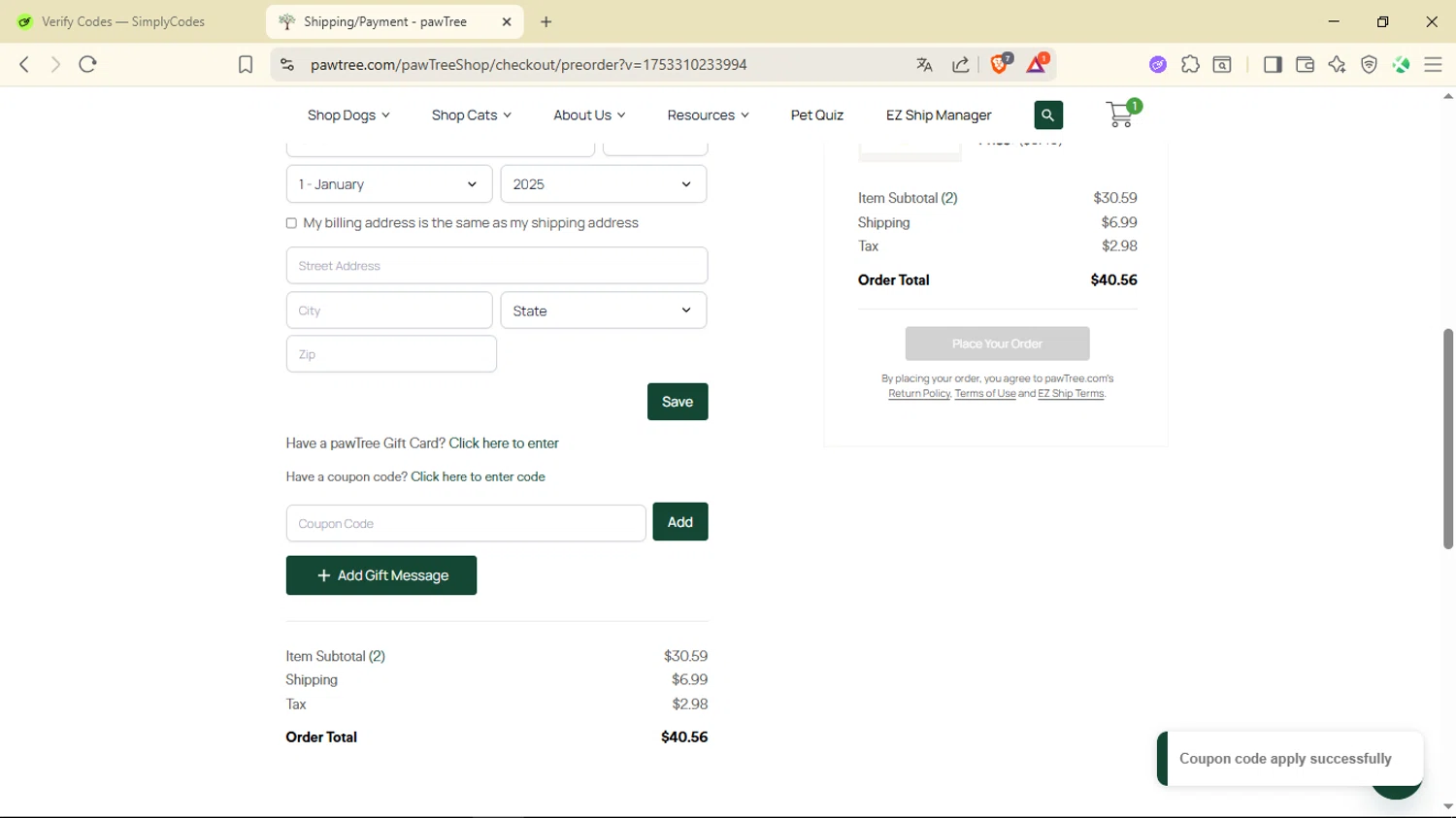Reload the pawTree checkout page
Image resolution: width=1456 pixels, height=818 pixels.
click(88, 64)
